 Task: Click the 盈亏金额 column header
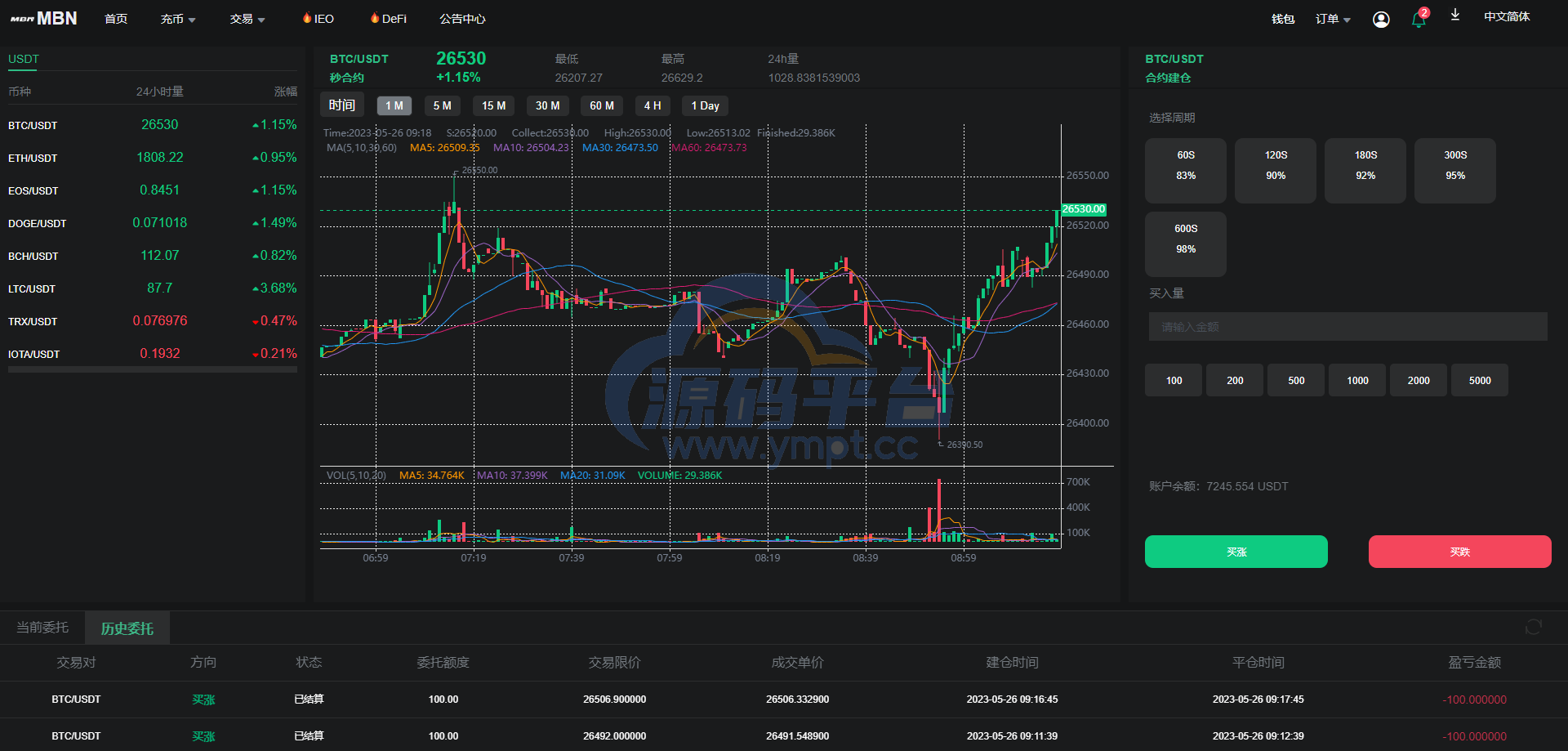[x=1475, y=663]
